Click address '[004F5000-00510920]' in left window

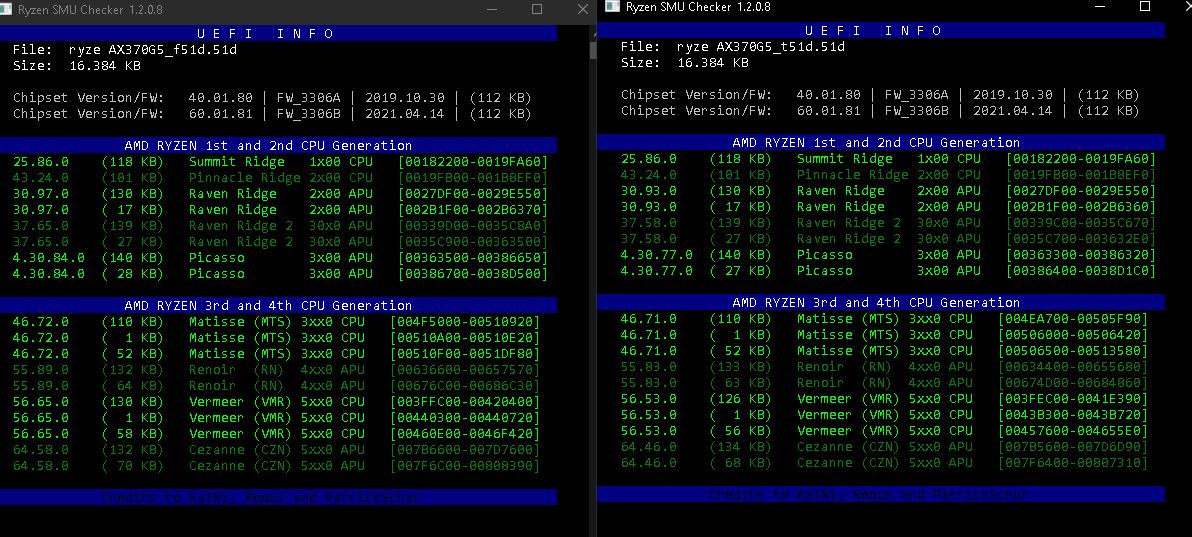(x=464, y=321)
